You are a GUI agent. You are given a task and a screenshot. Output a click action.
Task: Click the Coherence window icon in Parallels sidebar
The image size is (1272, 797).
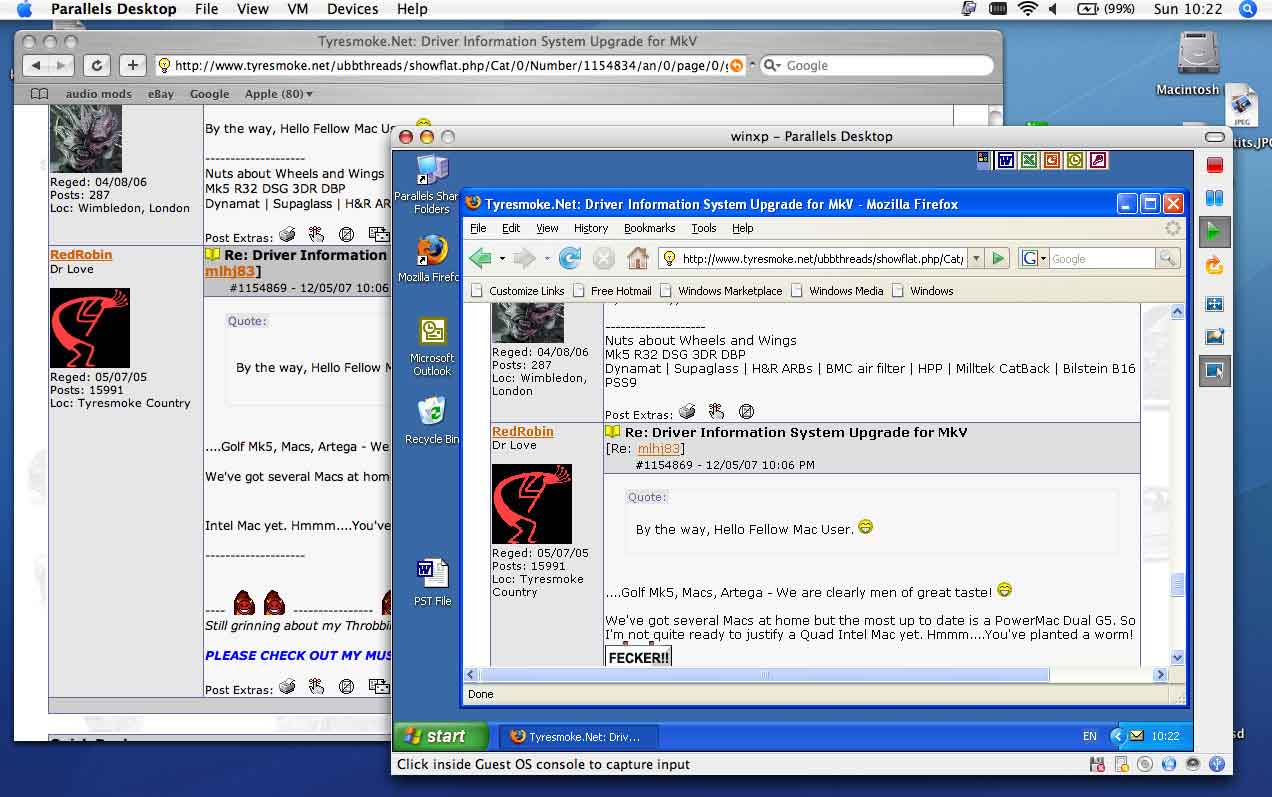[1215, 371]
